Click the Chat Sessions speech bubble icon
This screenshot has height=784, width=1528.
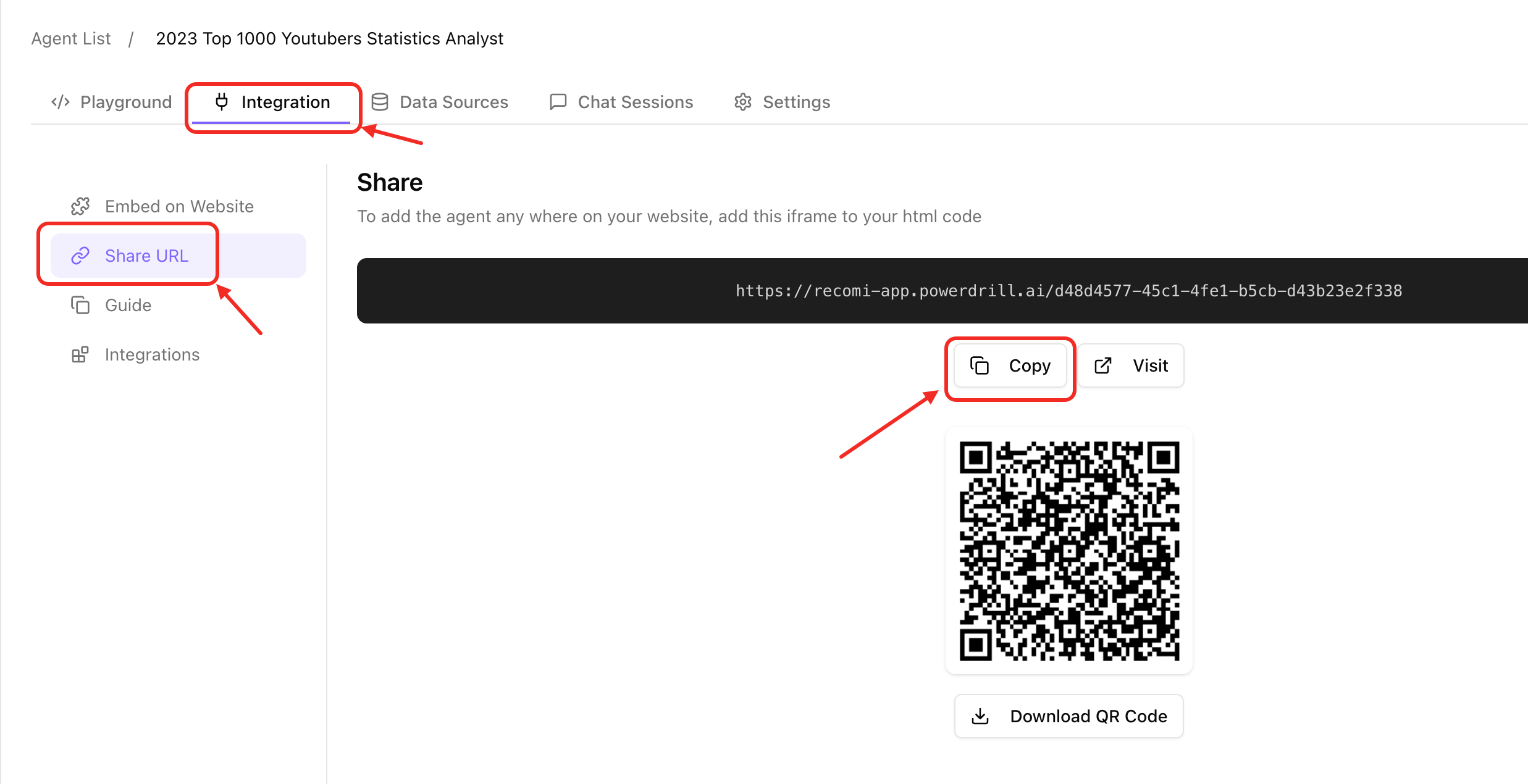point(558,102)
